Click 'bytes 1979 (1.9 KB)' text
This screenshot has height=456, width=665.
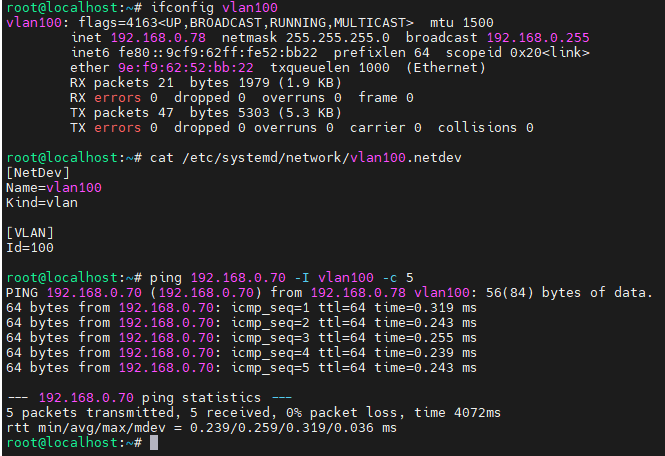coord(265,83)
